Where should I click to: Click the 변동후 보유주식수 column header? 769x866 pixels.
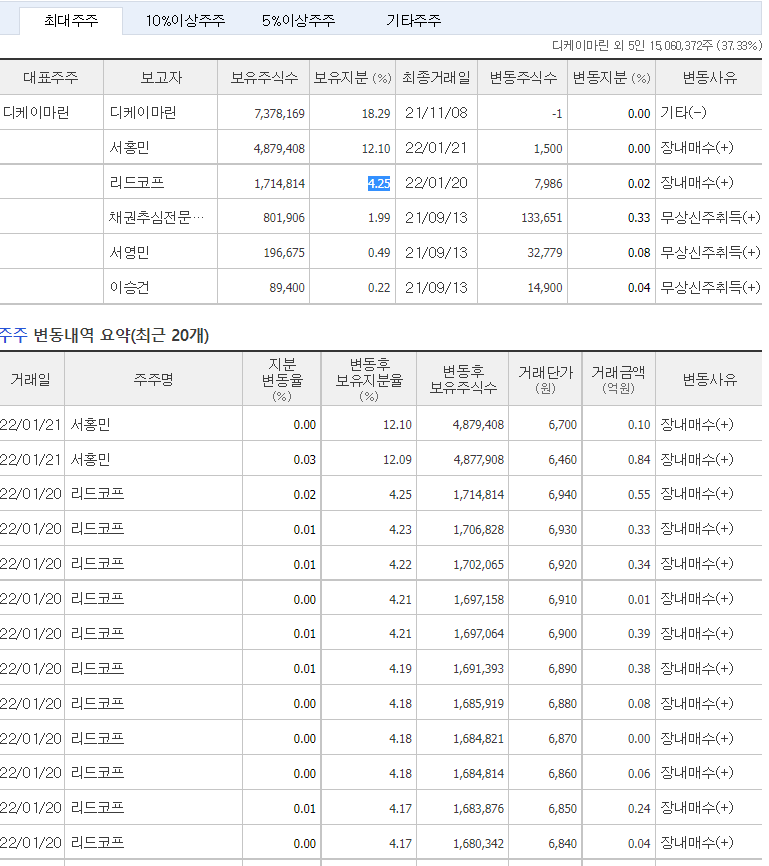tap(463, 379)
